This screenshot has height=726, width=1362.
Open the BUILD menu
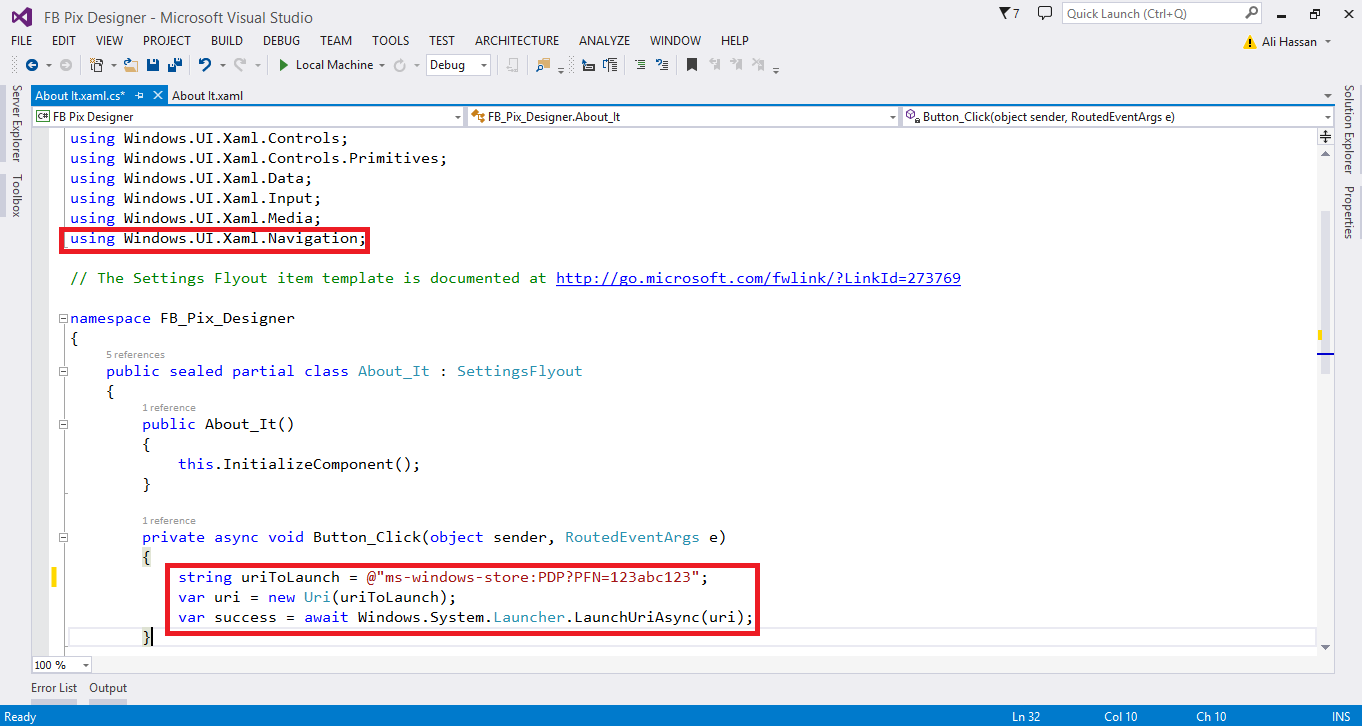pyautogui.click(x=227, y=41)
